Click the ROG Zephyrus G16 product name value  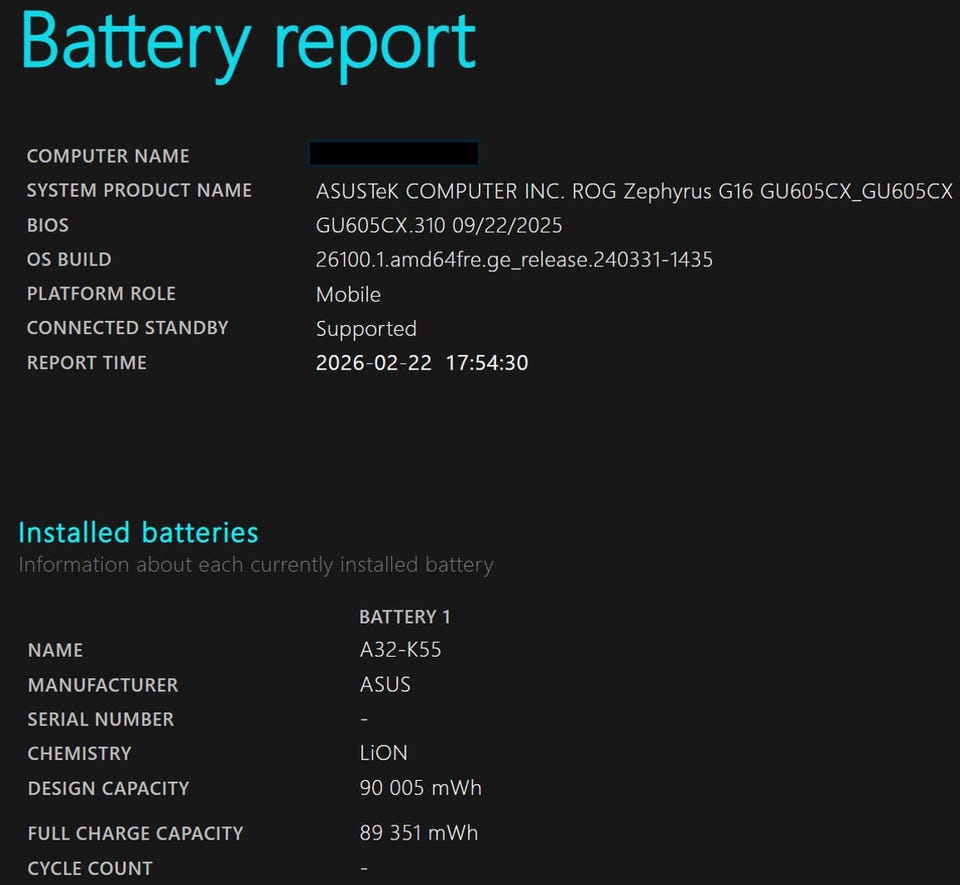click(x=634, y=192)
